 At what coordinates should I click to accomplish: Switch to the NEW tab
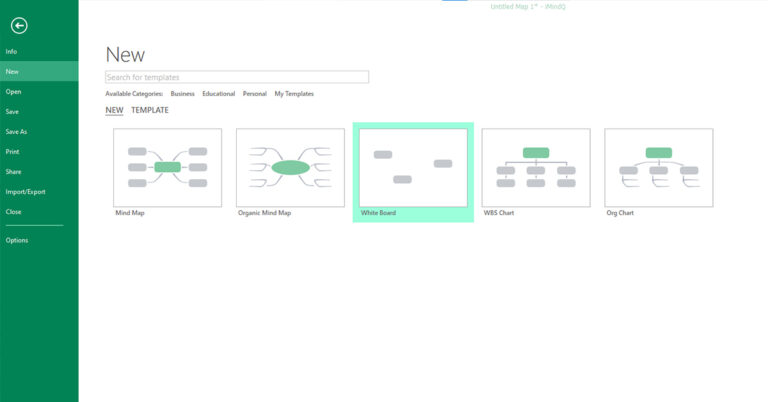click(x=114, y=110)
